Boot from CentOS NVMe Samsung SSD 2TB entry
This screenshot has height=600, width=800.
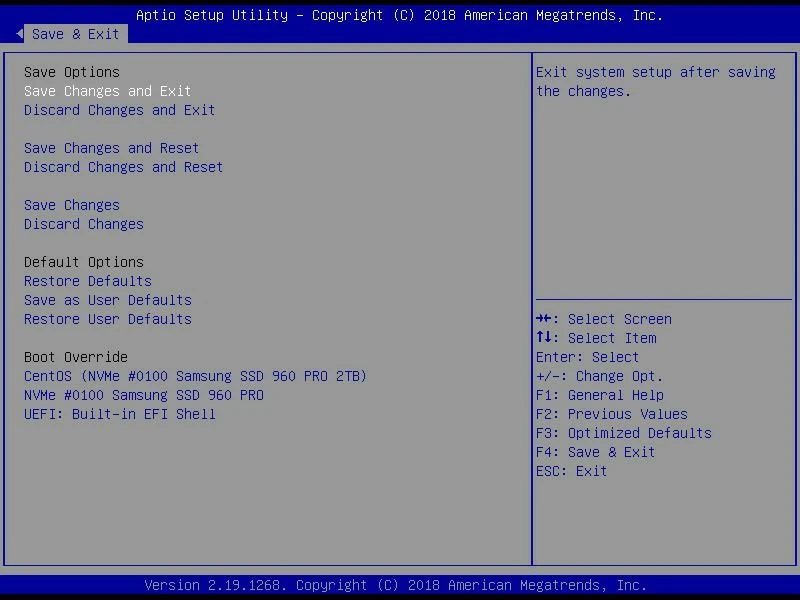pyautogui.click(x=195, y=376)
